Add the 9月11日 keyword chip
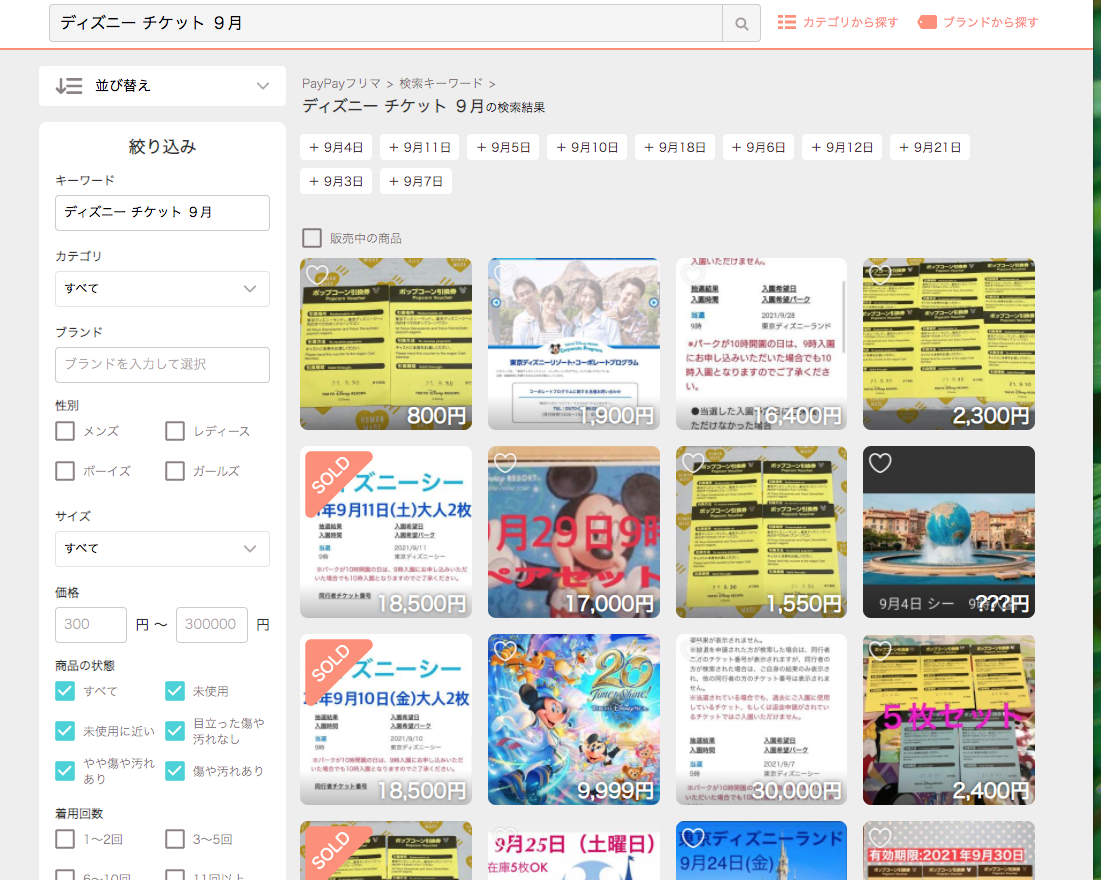This screenshot has width=1101, height=880. (x=419, y=147)
